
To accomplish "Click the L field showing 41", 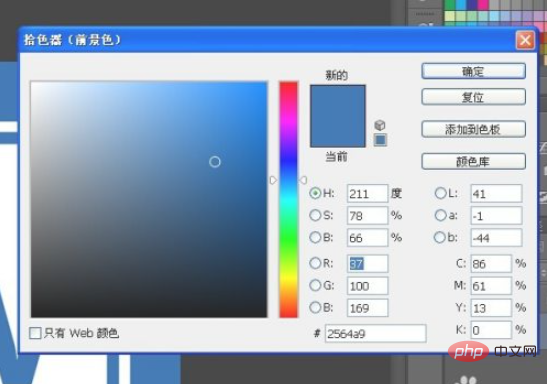I will (x=496, y=194).
